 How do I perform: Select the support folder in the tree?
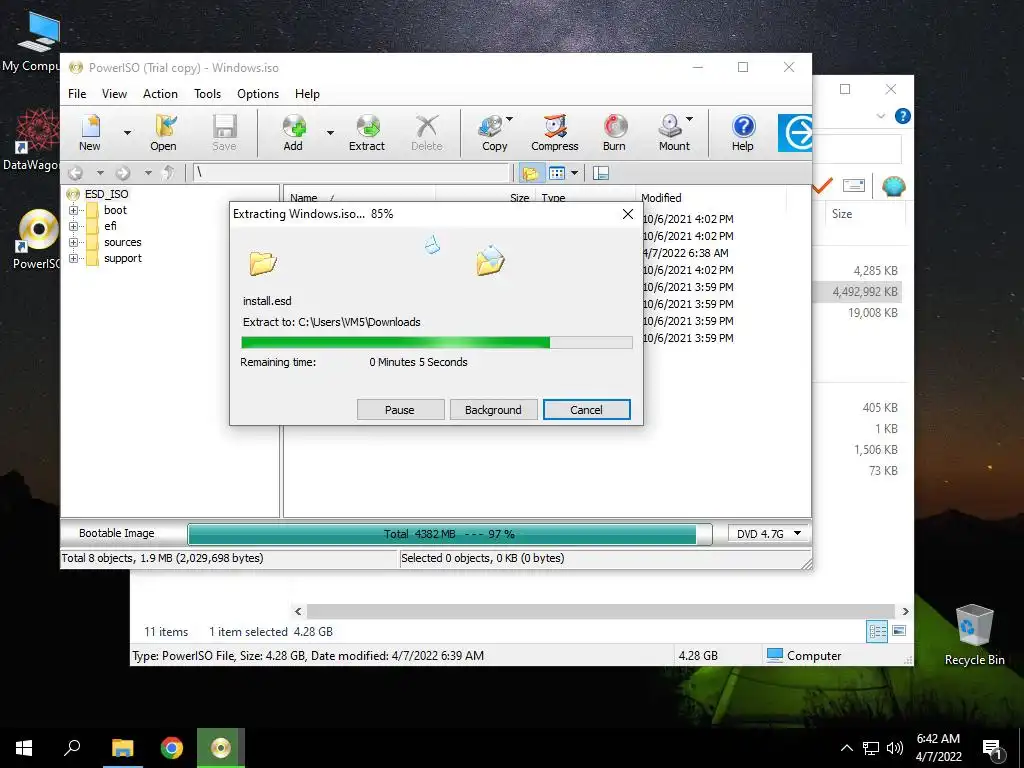pyautogui.click(x=123, y=258)
